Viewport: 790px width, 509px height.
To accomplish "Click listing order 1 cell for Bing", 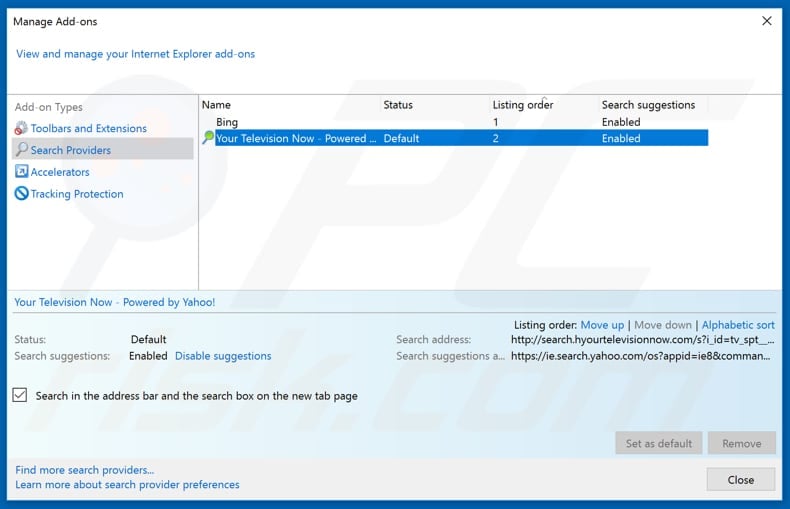I will (495, 122).
